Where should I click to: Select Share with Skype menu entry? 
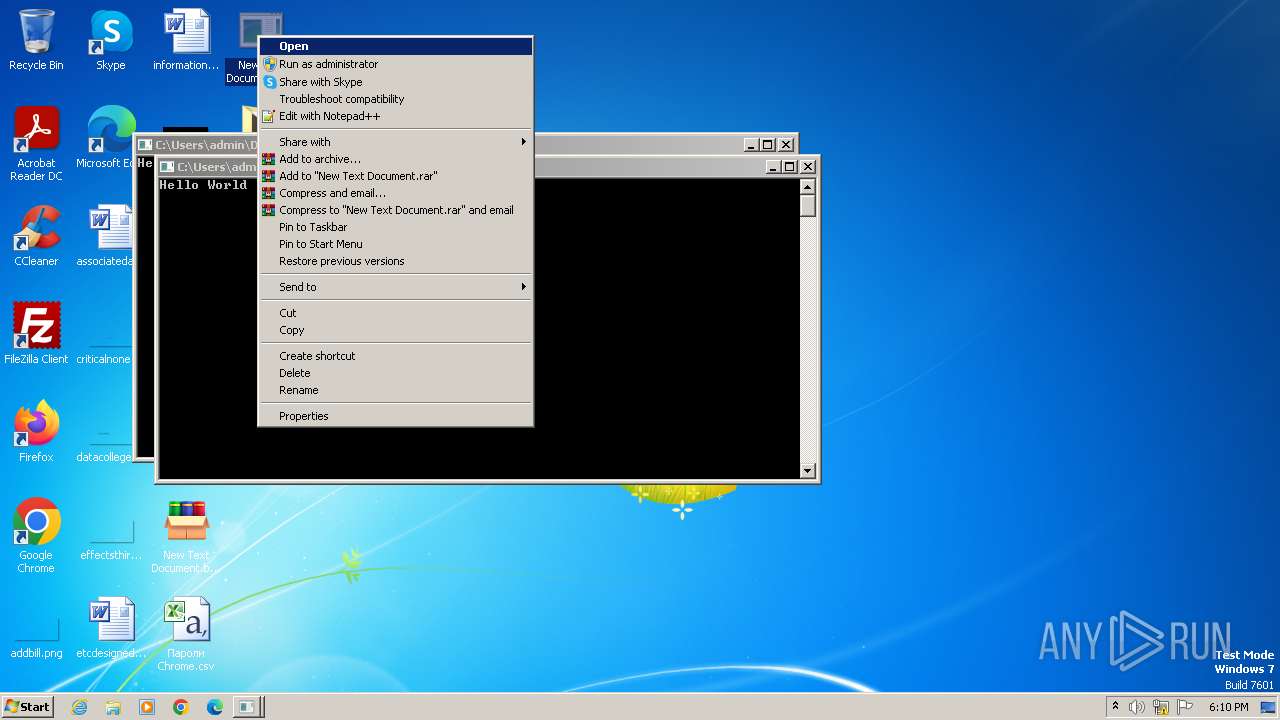click(x=395, y=82)
